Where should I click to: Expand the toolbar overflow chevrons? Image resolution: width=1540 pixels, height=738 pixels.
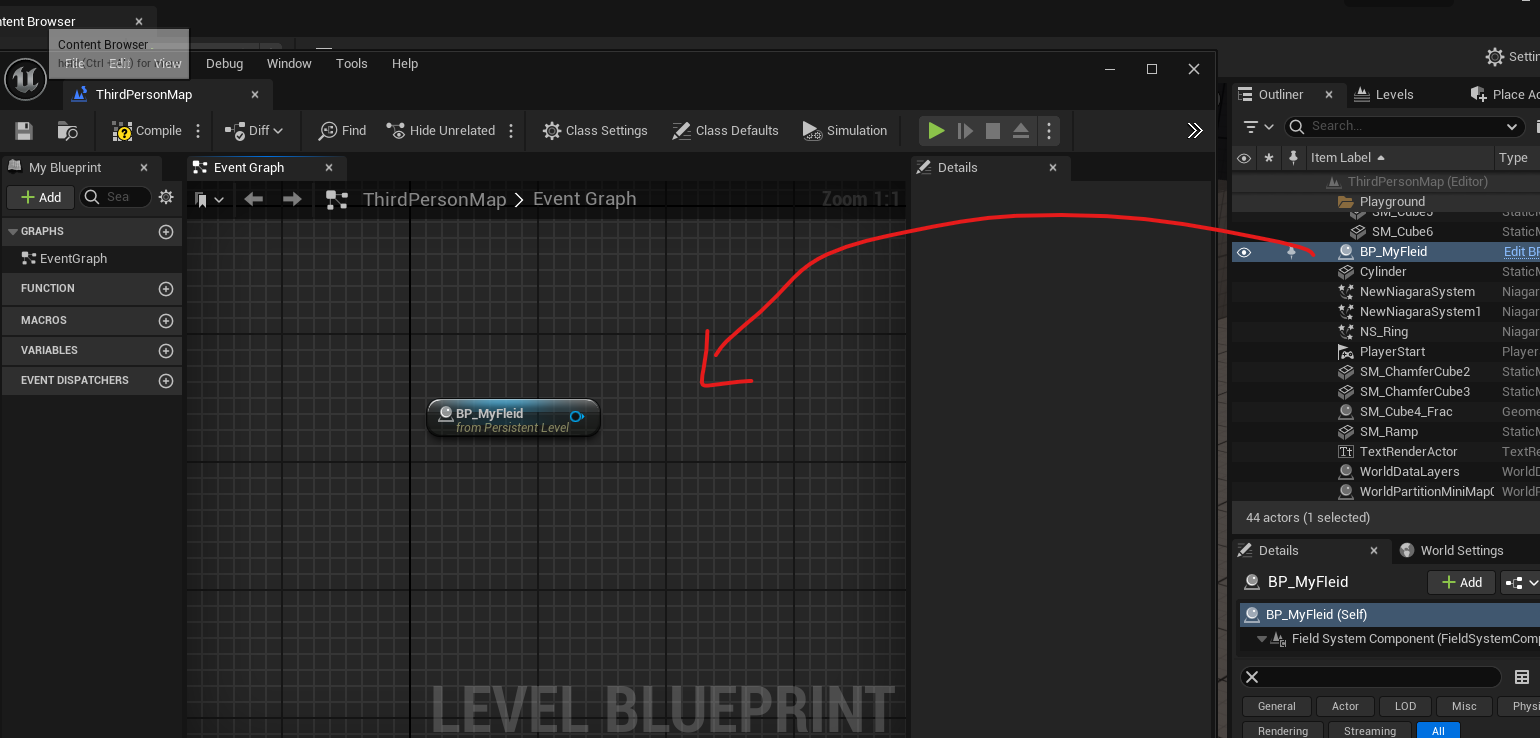pos(1195,131)
